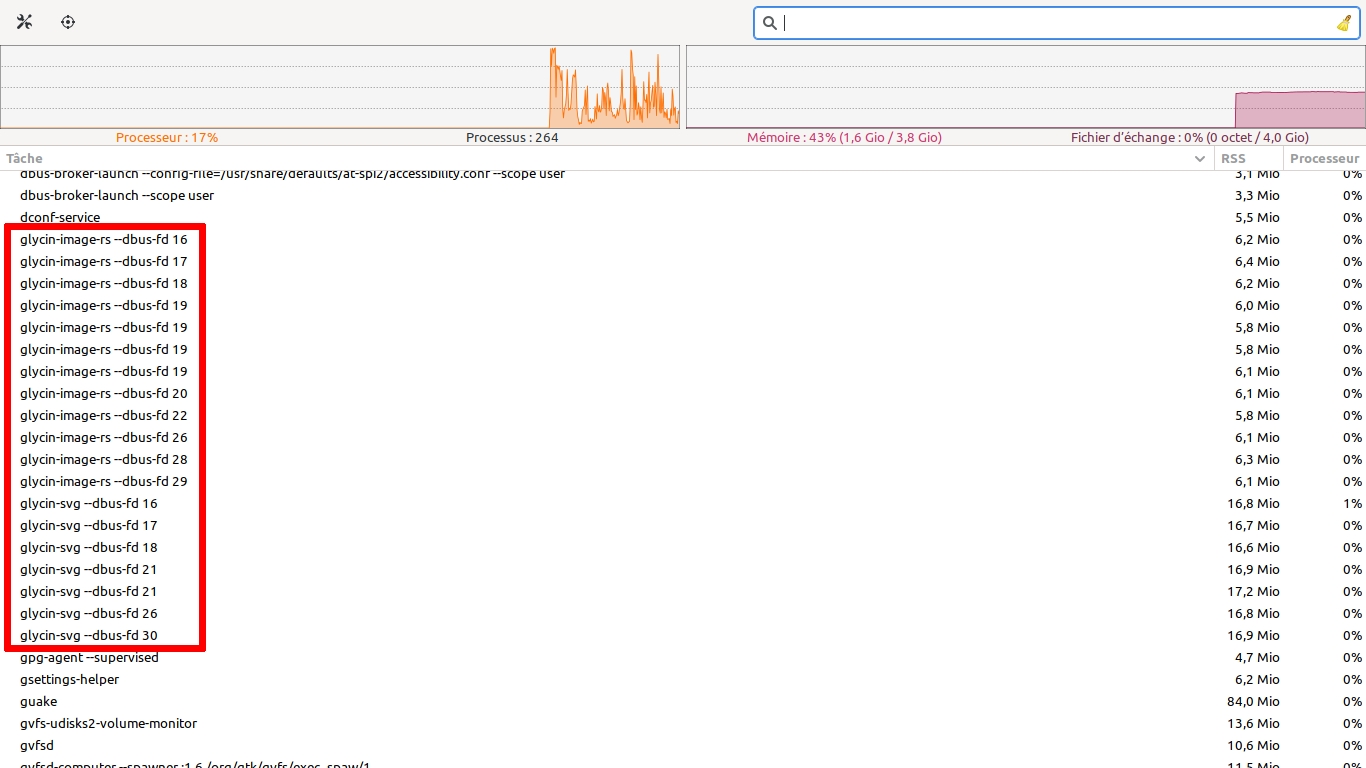
Task: Select 'glycin-image-rs --dbus-fd 29' row
Action: pos(683,481)
